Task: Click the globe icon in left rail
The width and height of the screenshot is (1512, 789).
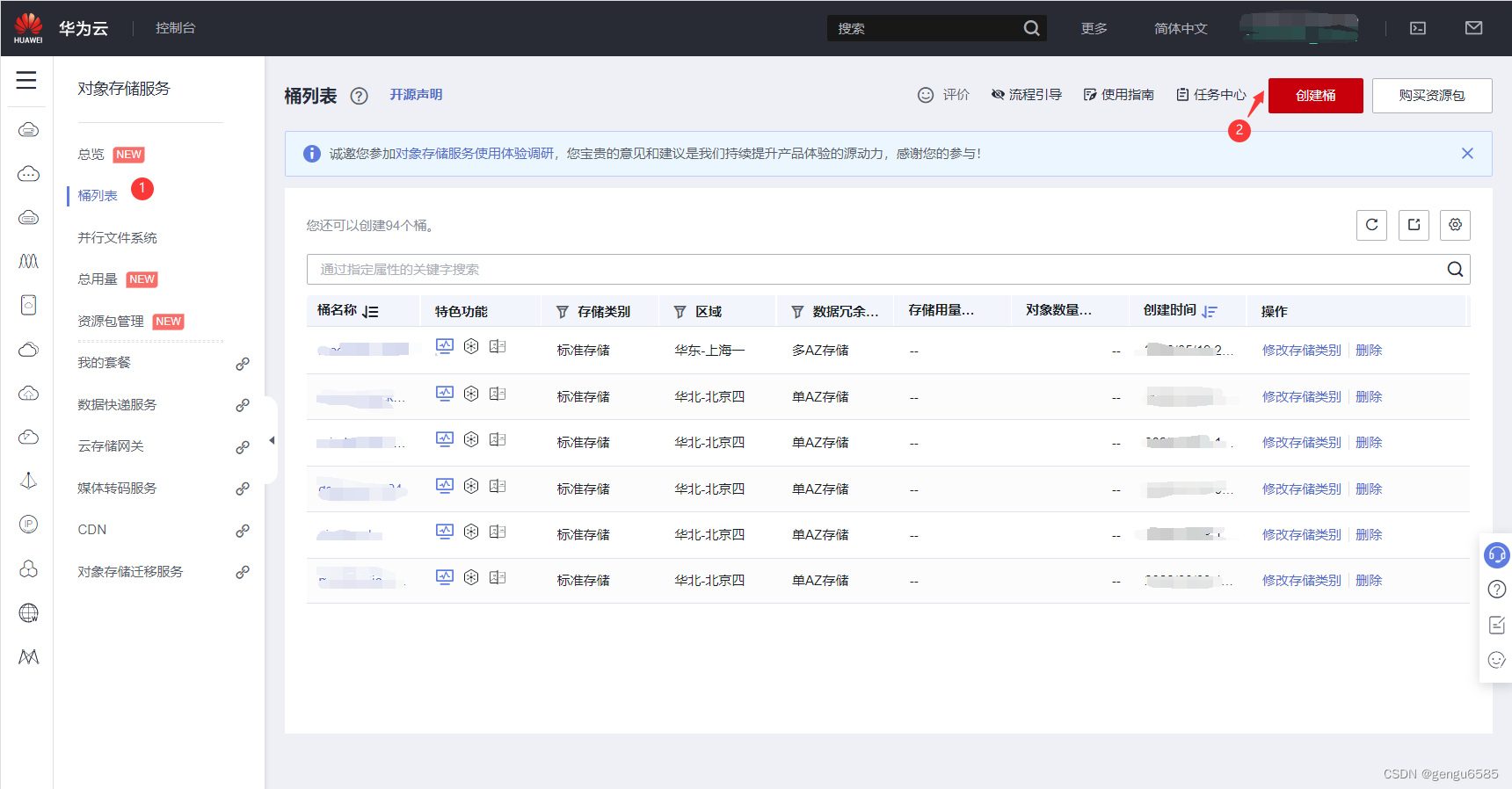Action: [x=28, y=613]
